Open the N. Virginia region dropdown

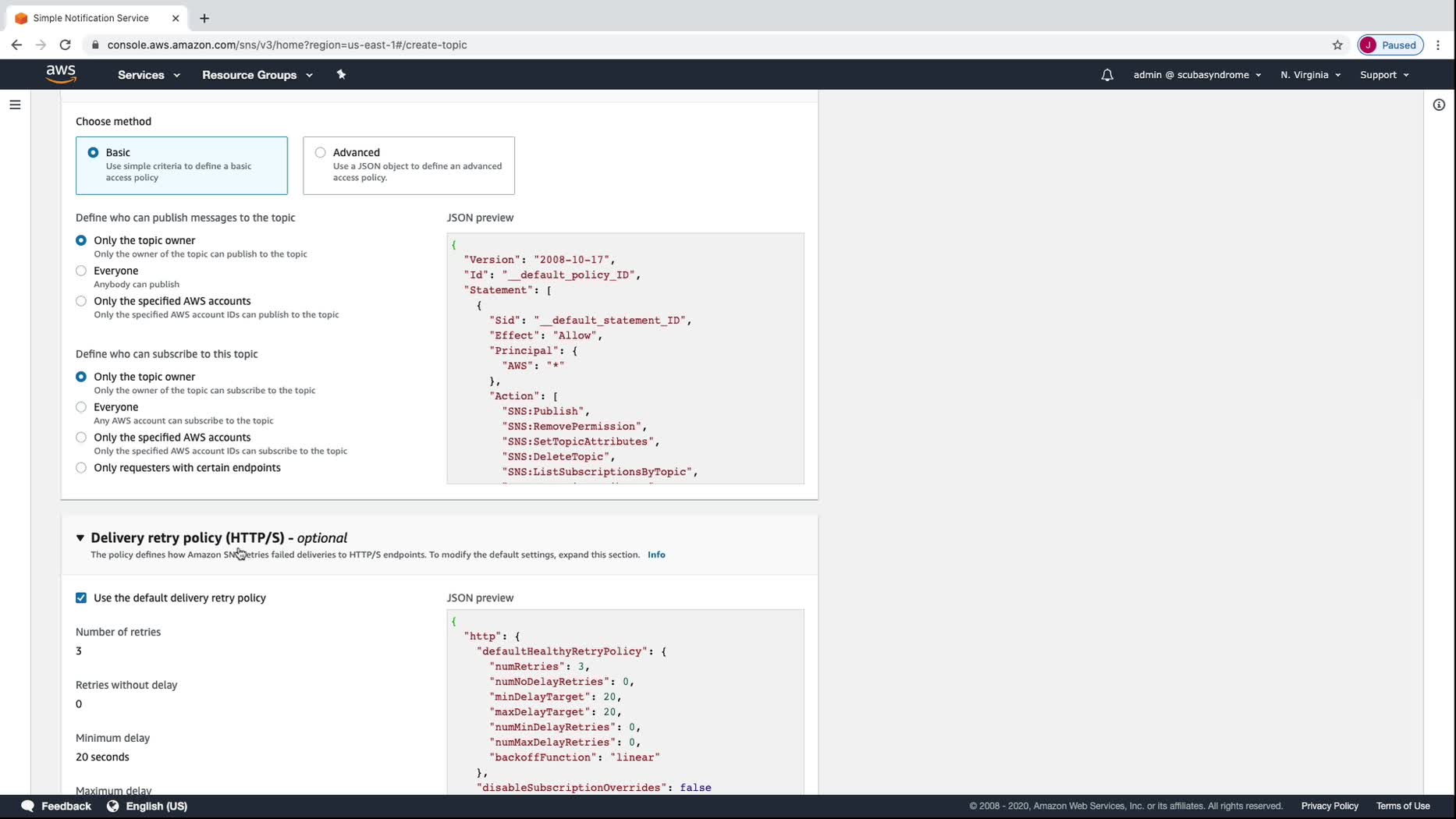tap(1310, 75)
